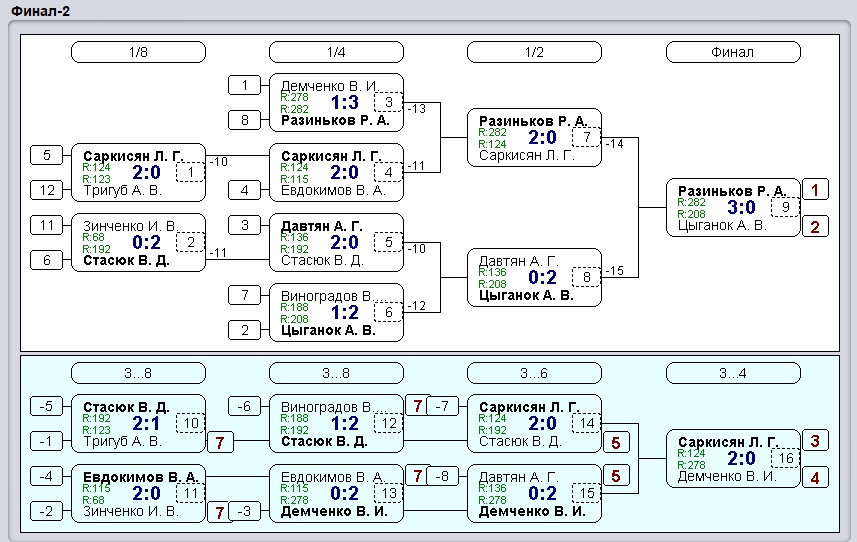
Task: Click the -1 loser slot box
Action: click(x=46, y=441)
